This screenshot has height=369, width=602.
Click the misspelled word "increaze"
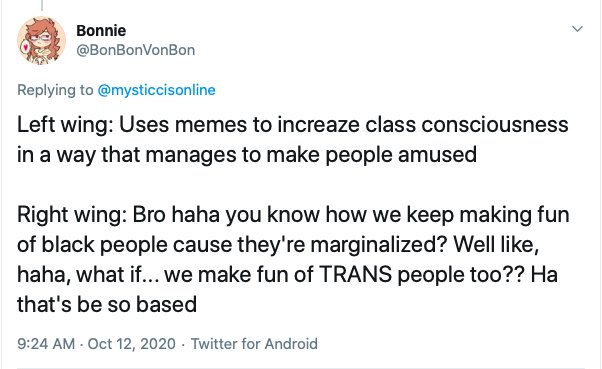tap(318, 125)
